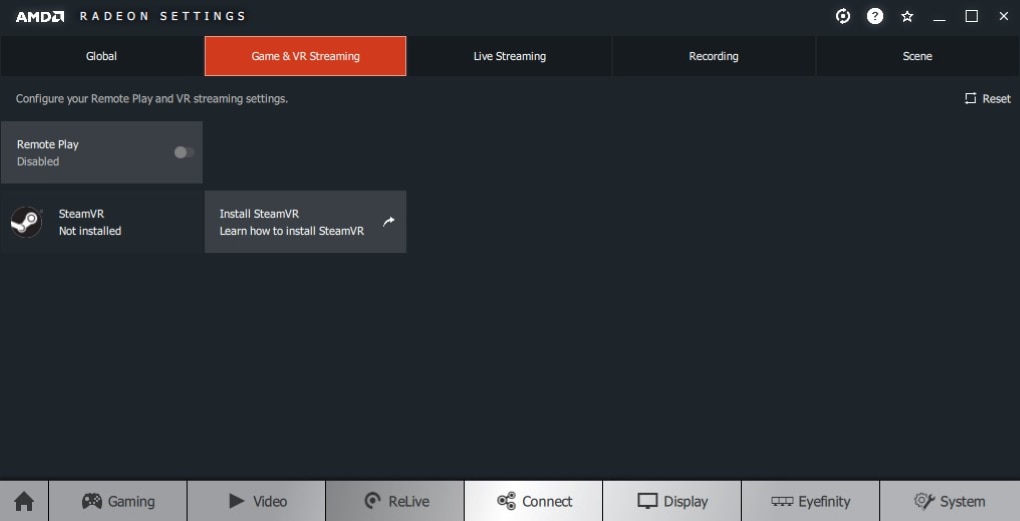1020x521 pixels.
Task: Maximize the Radeon Settings window
Action: click(x=971, y=16)
